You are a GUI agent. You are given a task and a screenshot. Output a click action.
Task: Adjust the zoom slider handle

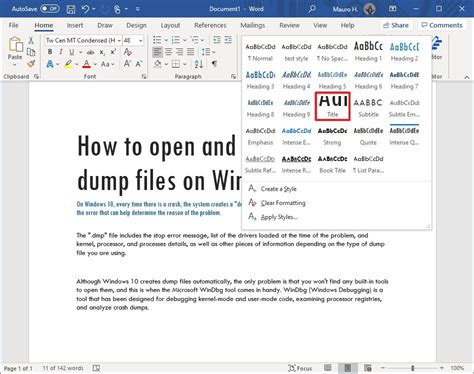(x=413, y=368)
